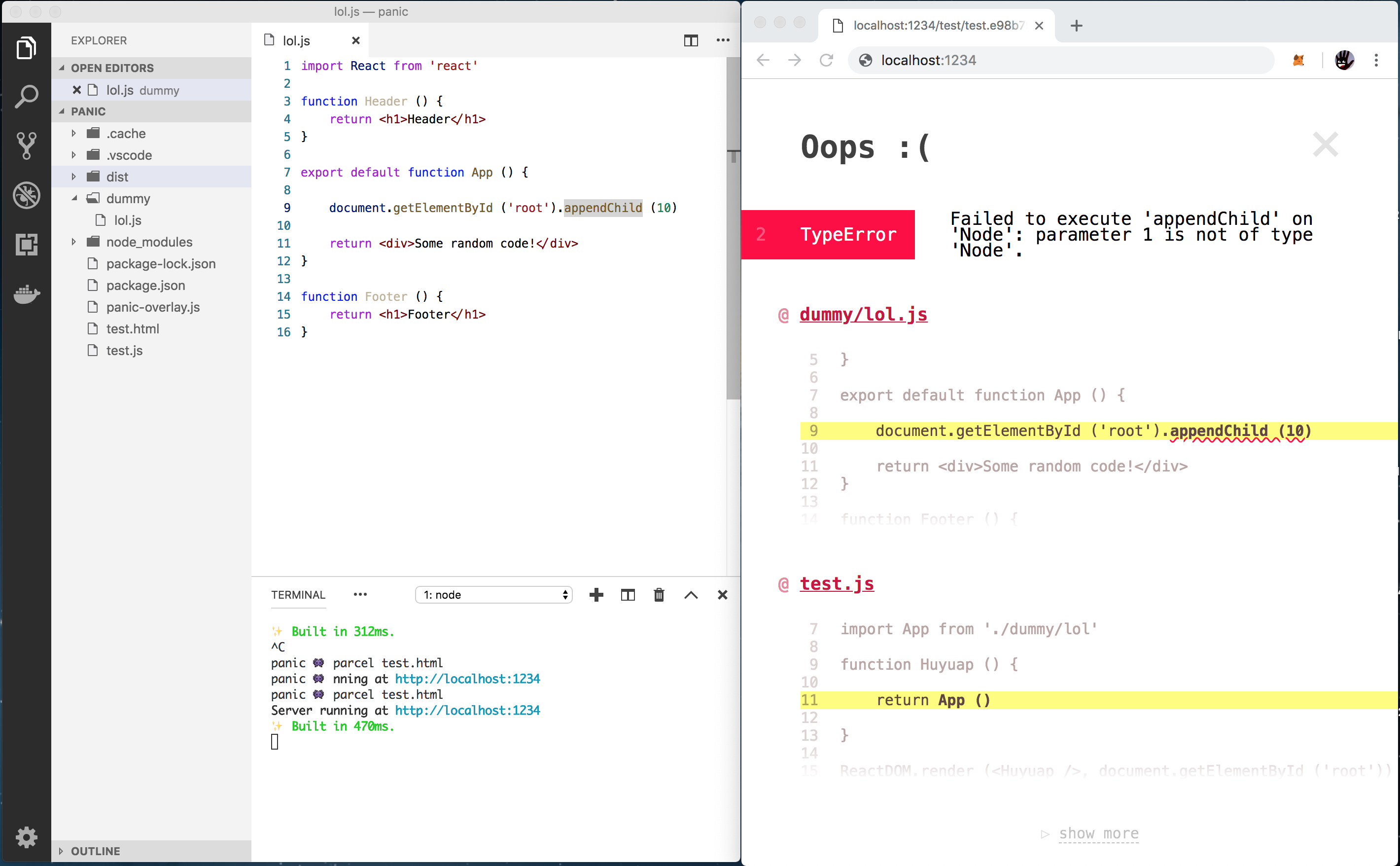Create a new terminal with plus icon

coord(596,595)
